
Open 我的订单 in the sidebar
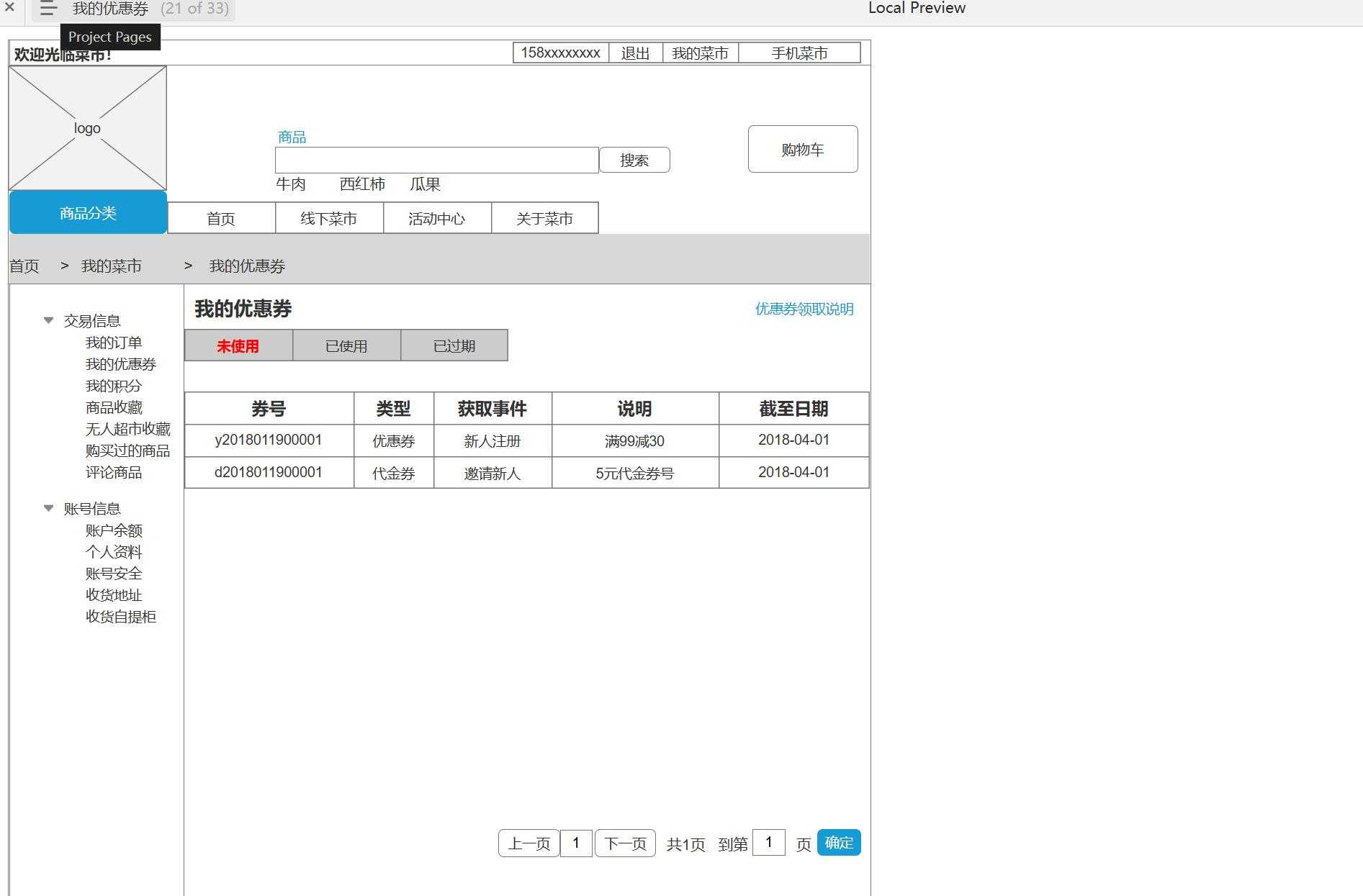(114, 343)
